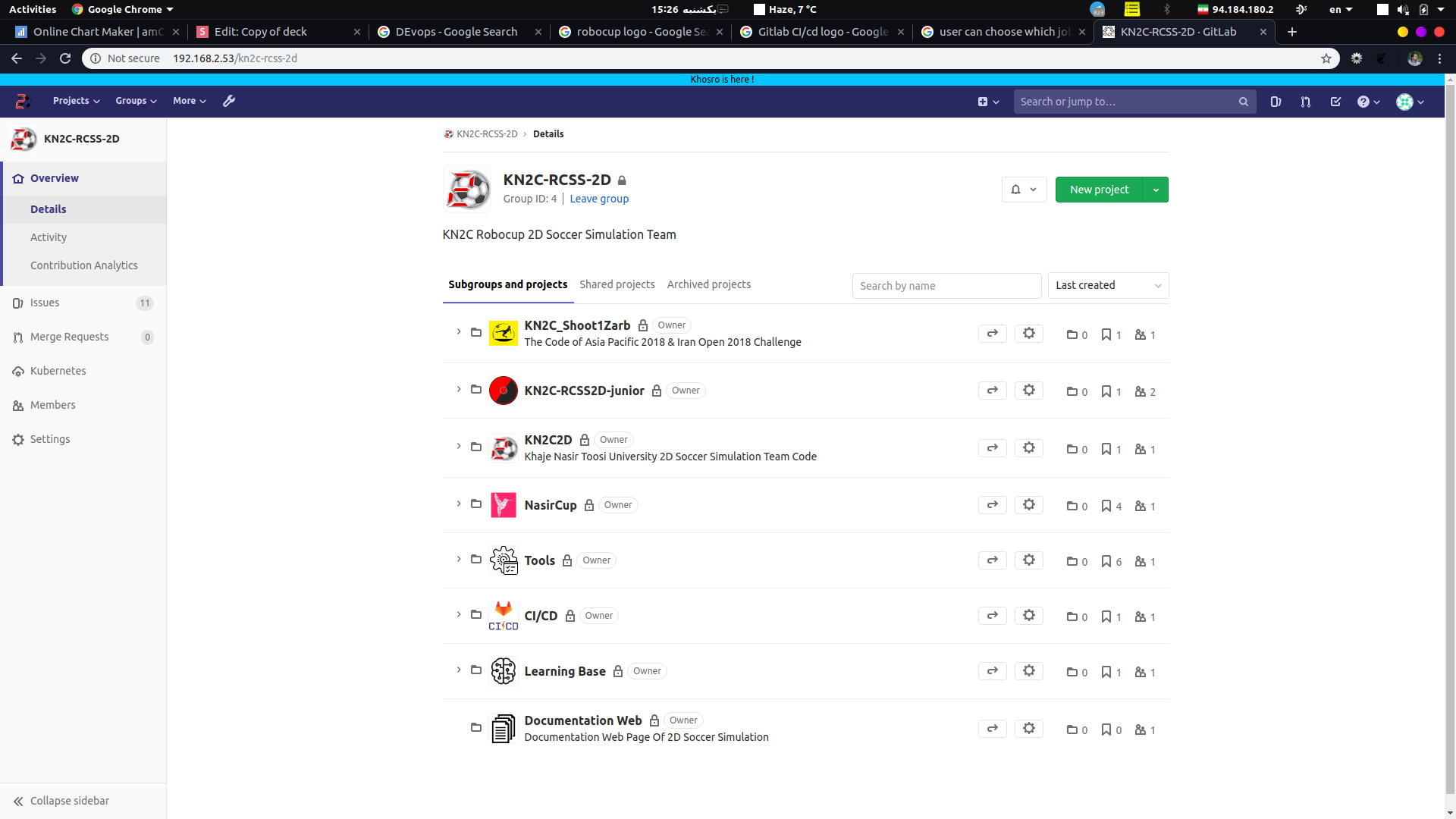The image size is (1456, 819).
Task: Click the Search by name field
Action: click(946, 286)
